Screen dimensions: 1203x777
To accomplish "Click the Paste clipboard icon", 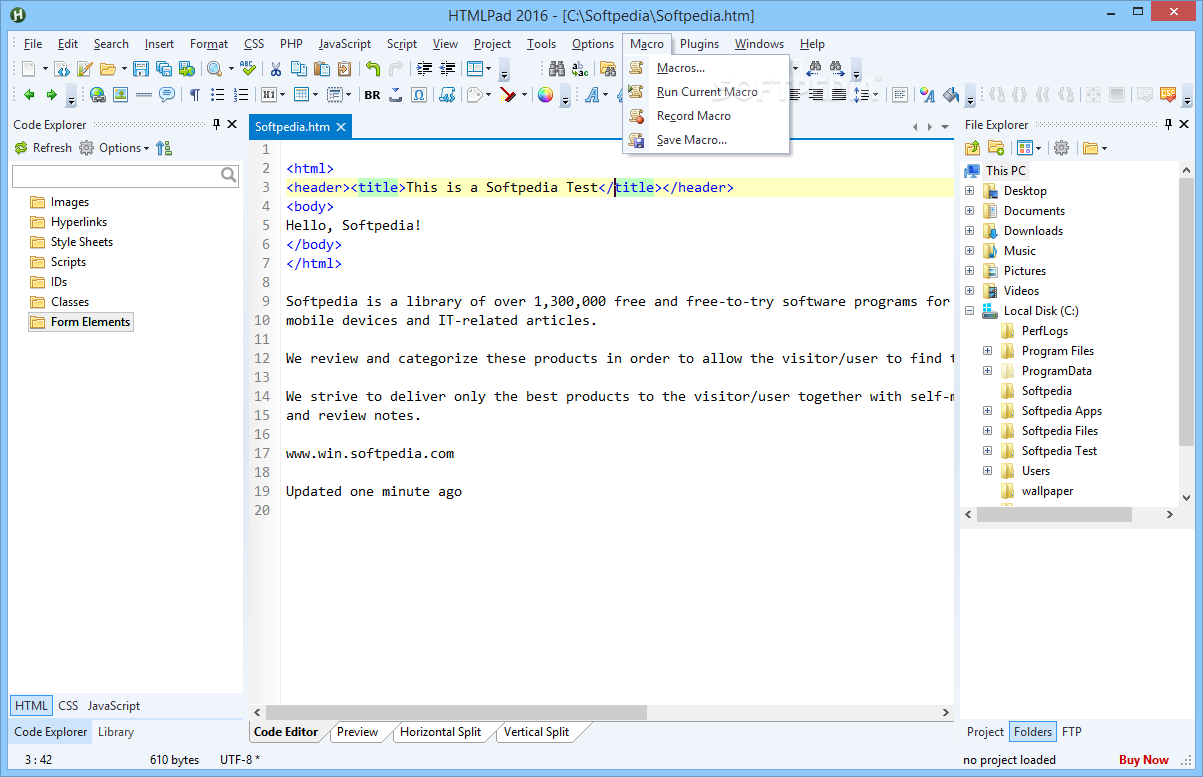I will (x=322, y=69).
